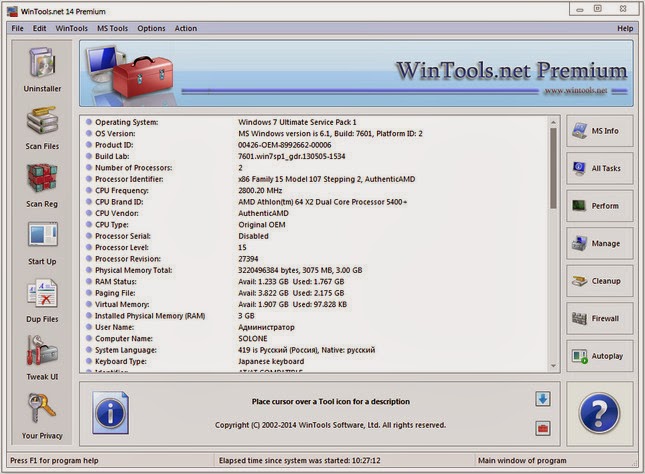Viewport: 645px width, 474px height.
Task: Select the Processor Revision row
Action: pyautogui.click(x=316, y=259)
